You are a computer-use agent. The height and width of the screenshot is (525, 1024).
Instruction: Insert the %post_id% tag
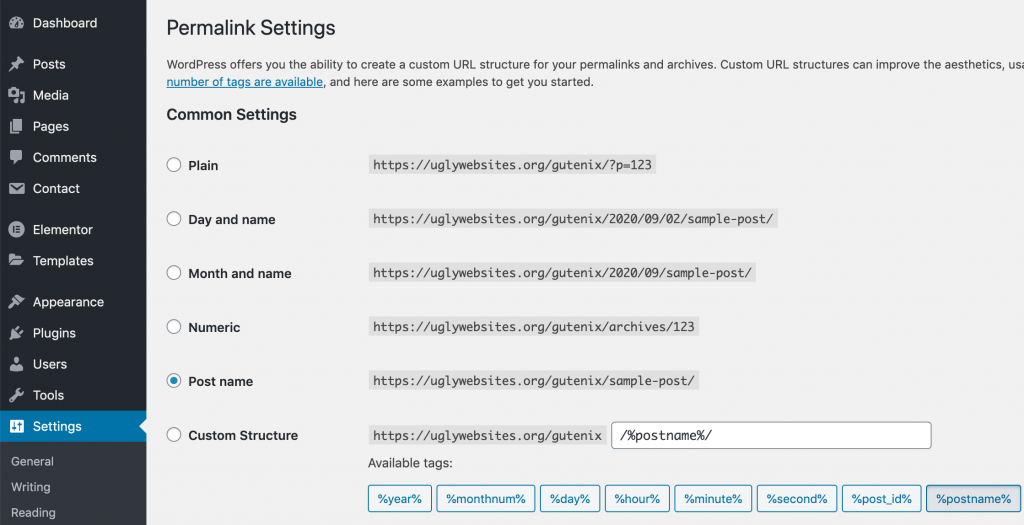coord(882,499)
